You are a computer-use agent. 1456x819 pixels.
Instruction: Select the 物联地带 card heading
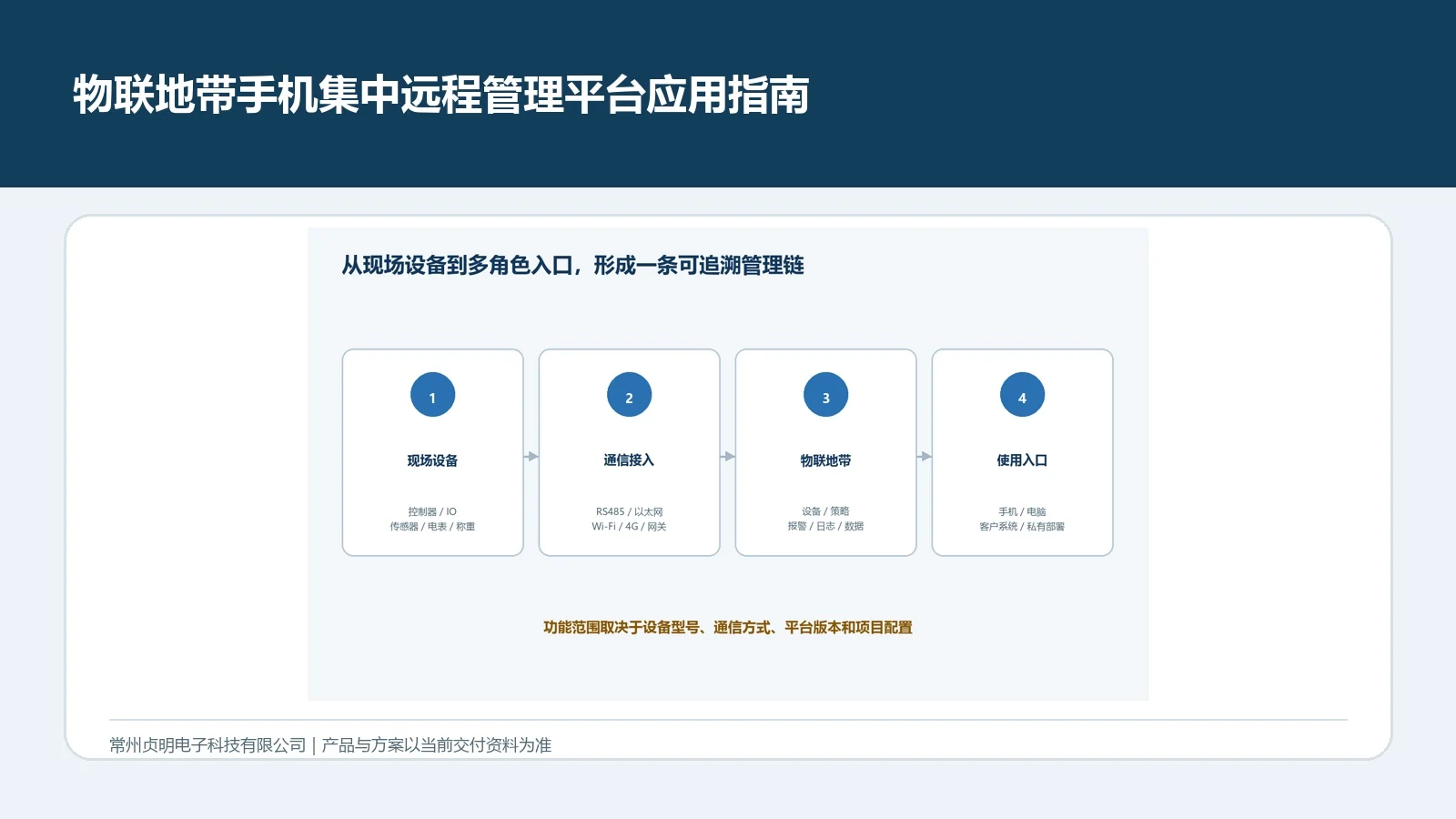coord(825,460)
